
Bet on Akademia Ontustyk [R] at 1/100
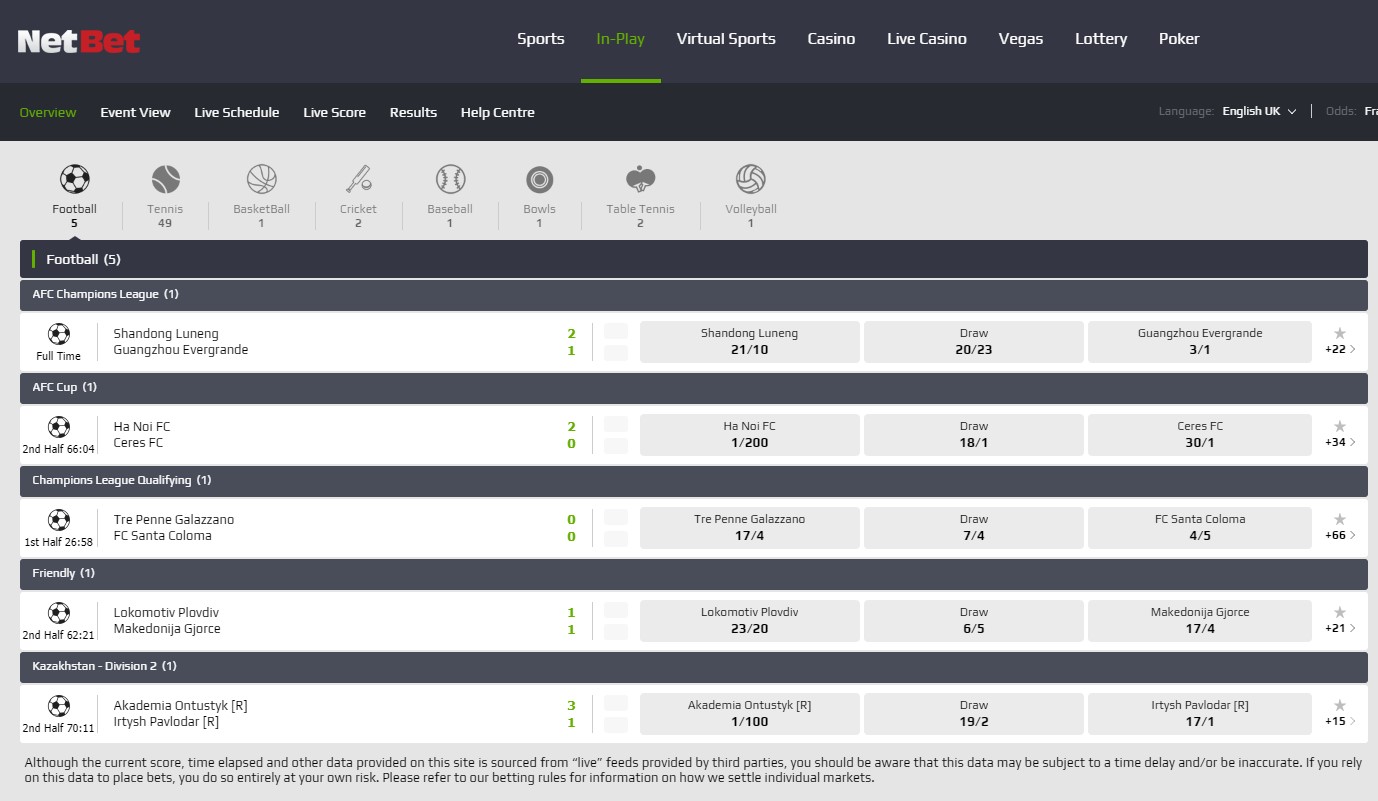[x=750, y=714]
